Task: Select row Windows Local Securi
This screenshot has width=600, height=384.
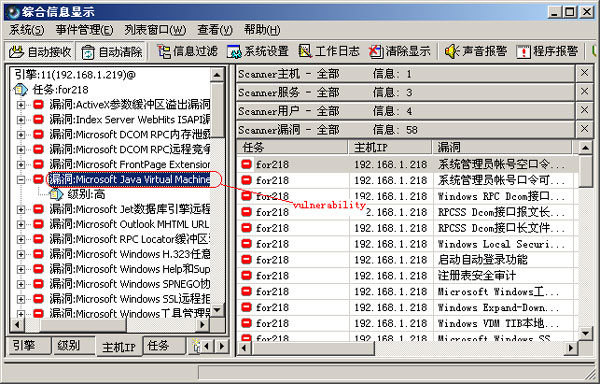Action: click(x=407, y=244)
